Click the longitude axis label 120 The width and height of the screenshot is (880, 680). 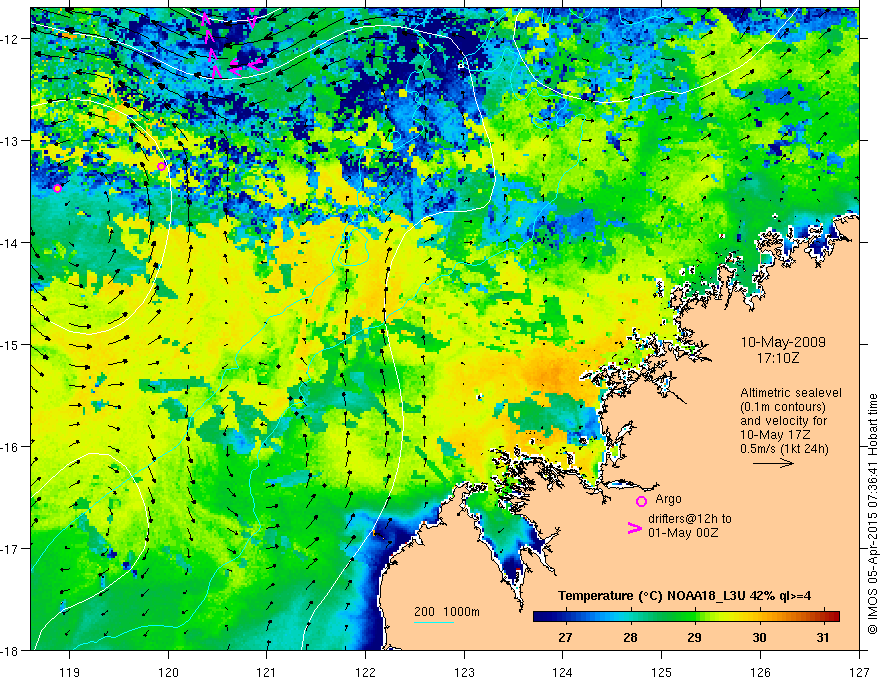click(168, 672)
